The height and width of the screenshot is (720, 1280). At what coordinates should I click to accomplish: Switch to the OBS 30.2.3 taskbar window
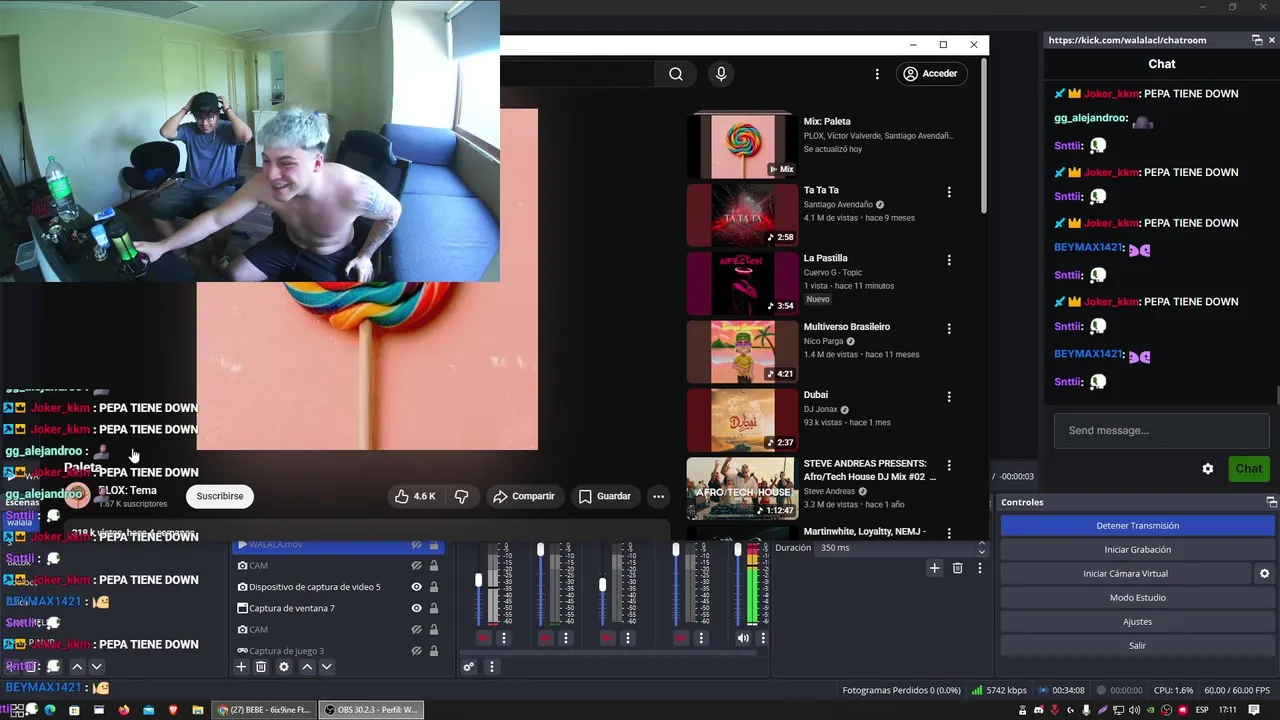coord(370,710)
